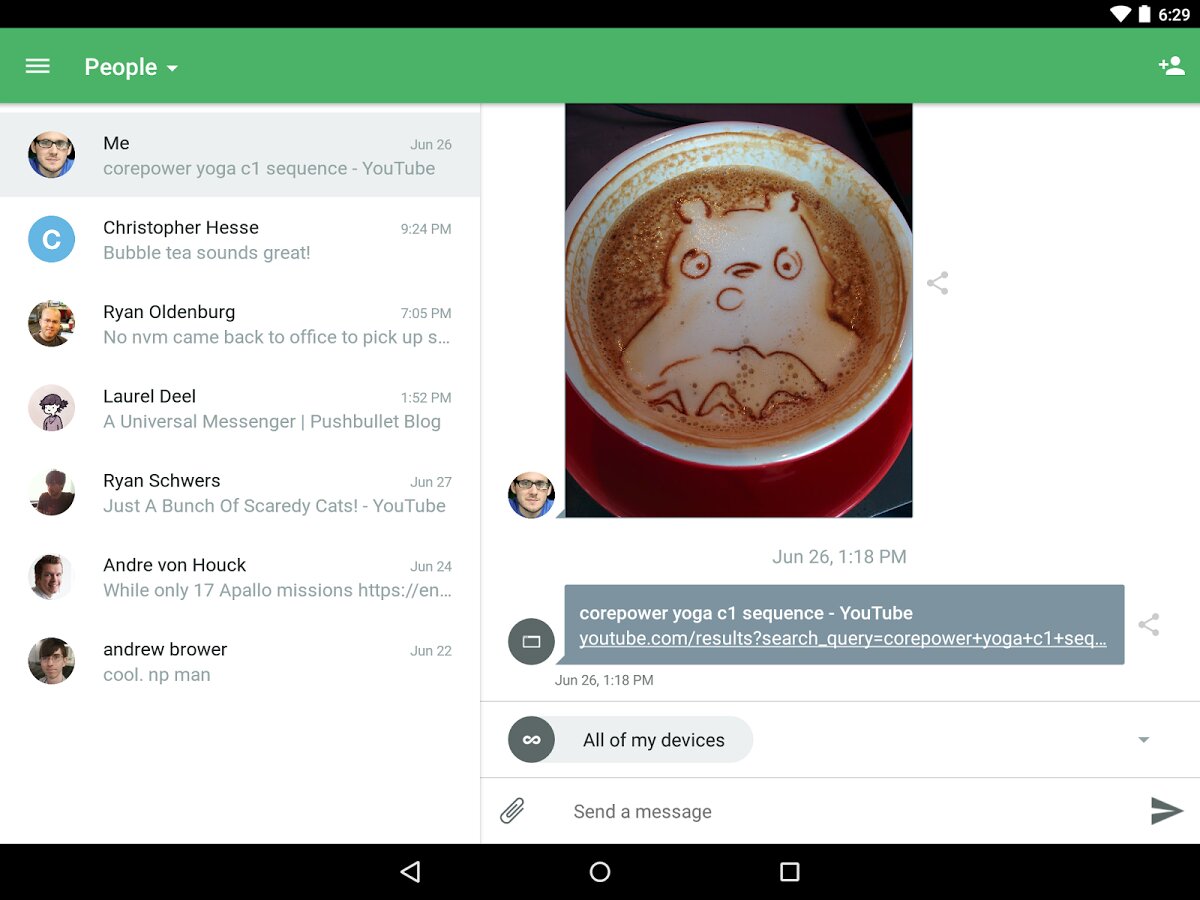The height and width of the screenshot is (900, 1200).
Task: View the latte art photo fullscreen
Action: coord(739,310)
